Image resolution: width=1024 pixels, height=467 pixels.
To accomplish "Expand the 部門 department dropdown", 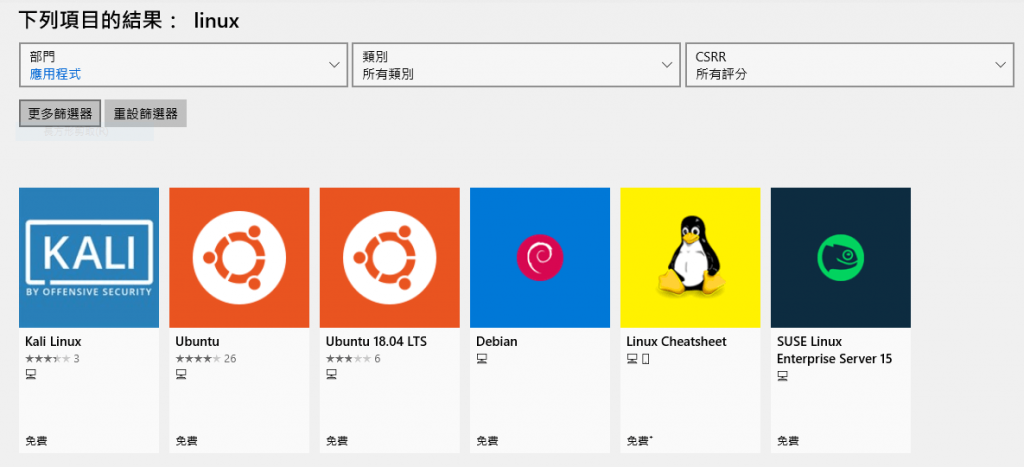I will click(184, 65).
